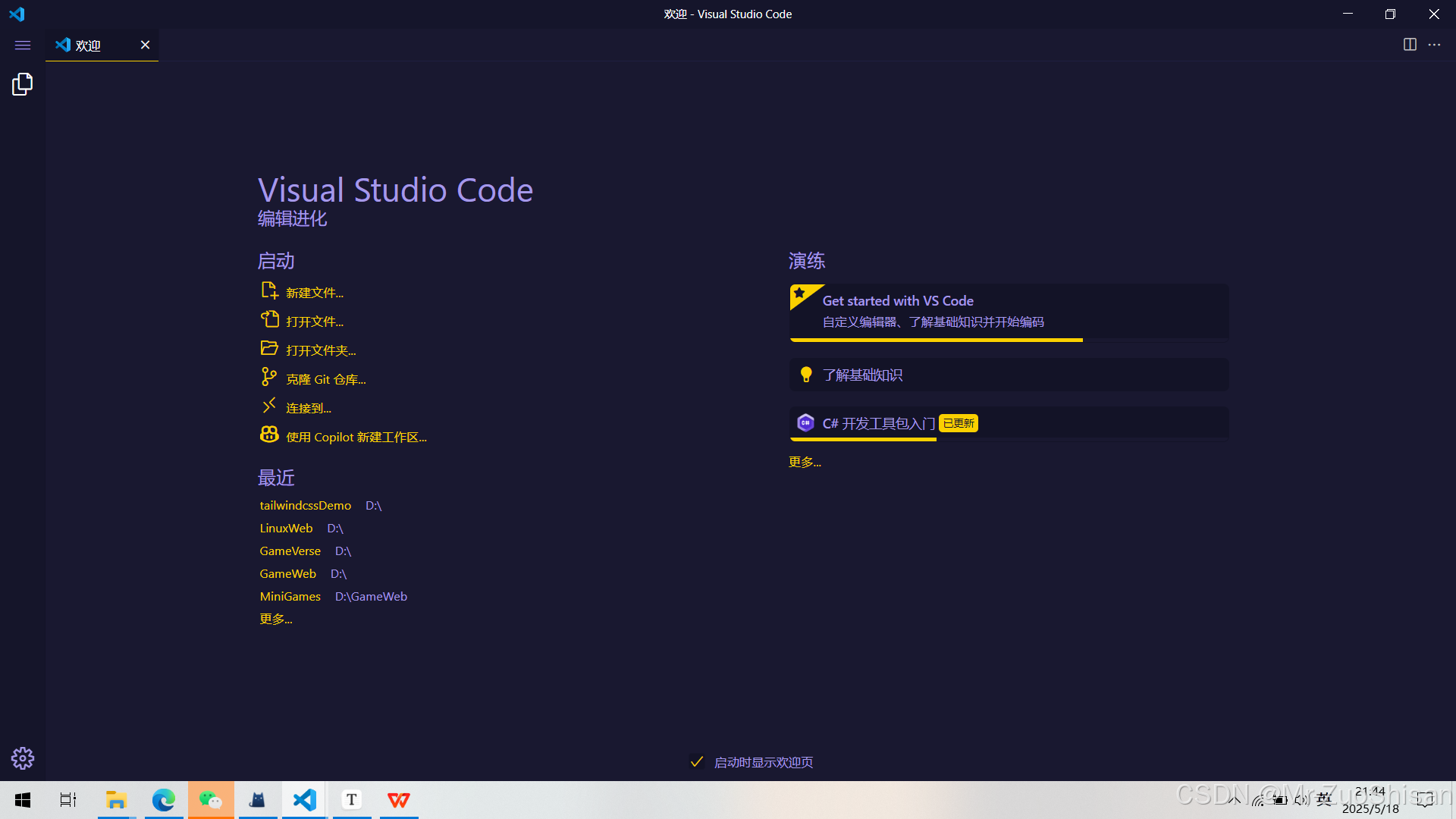Click the hamburger menu icon
Image resolution: width=1456 pixels, height=819 pixels.
pos(23,45)
